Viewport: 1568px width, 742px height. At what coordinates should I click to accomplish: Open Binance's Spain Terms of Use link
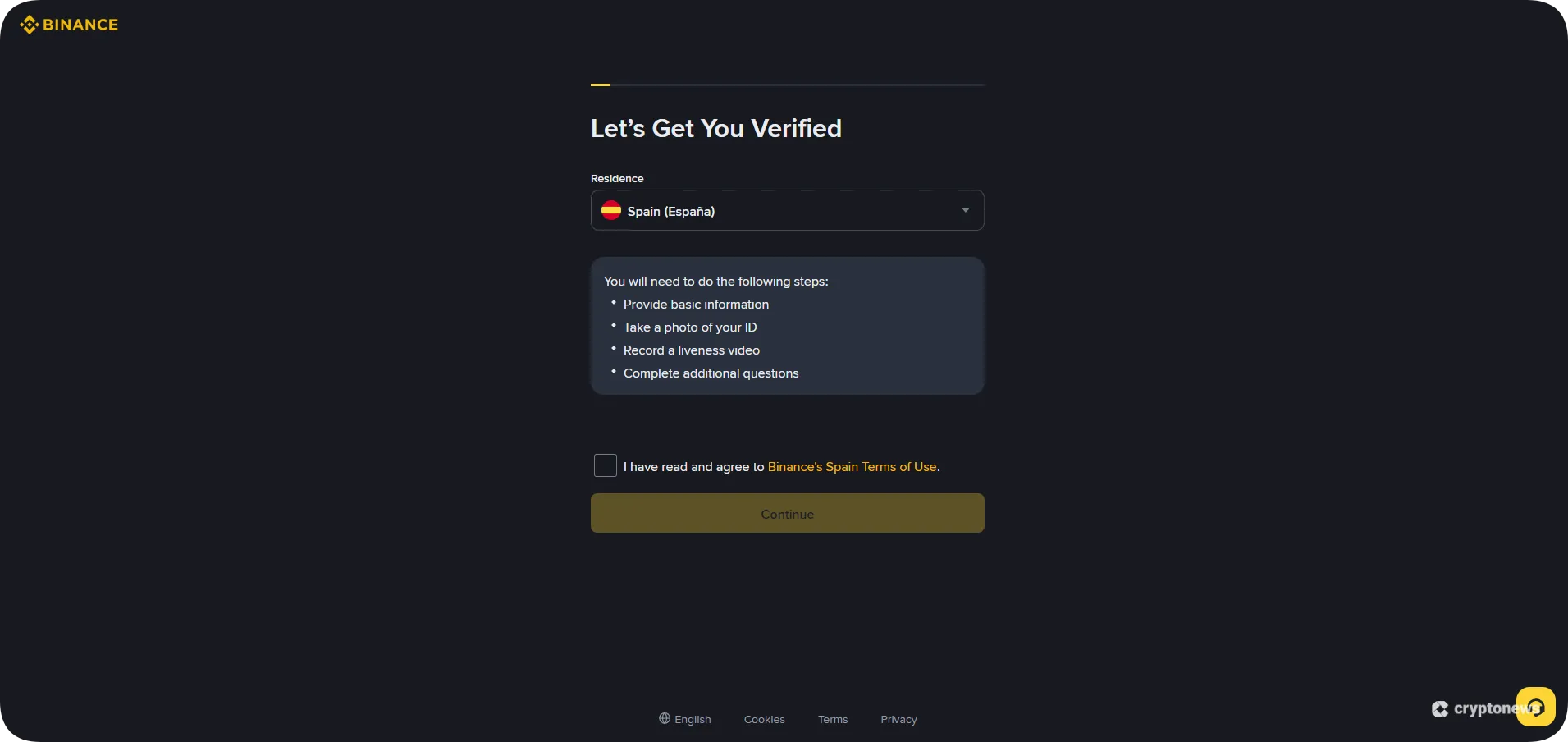tap(851, 466)
